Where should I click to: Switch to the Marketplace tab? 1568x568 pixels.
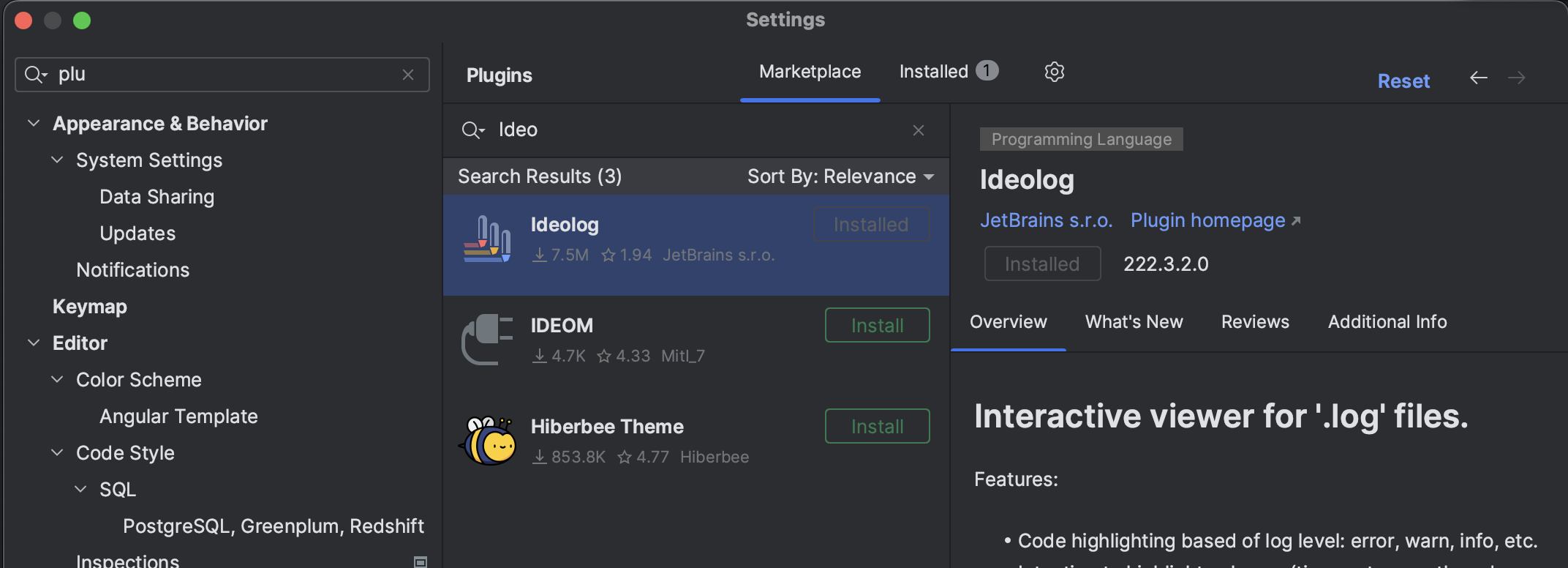(x=810, y=72)
